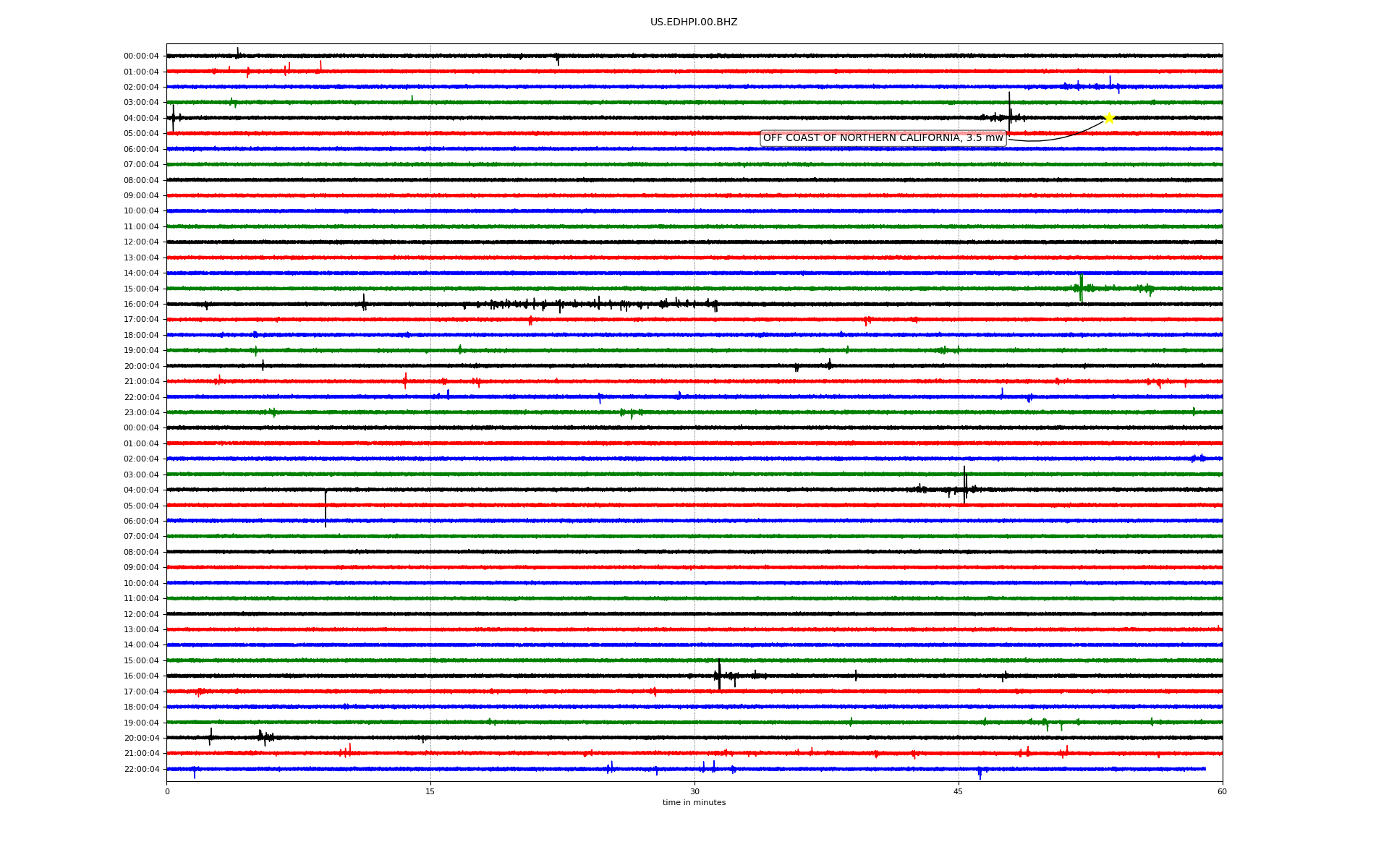Click the yellow star earthquake marker
Image resolution: width=1389 pixels, height=868 pixels.
point(1109,118)
